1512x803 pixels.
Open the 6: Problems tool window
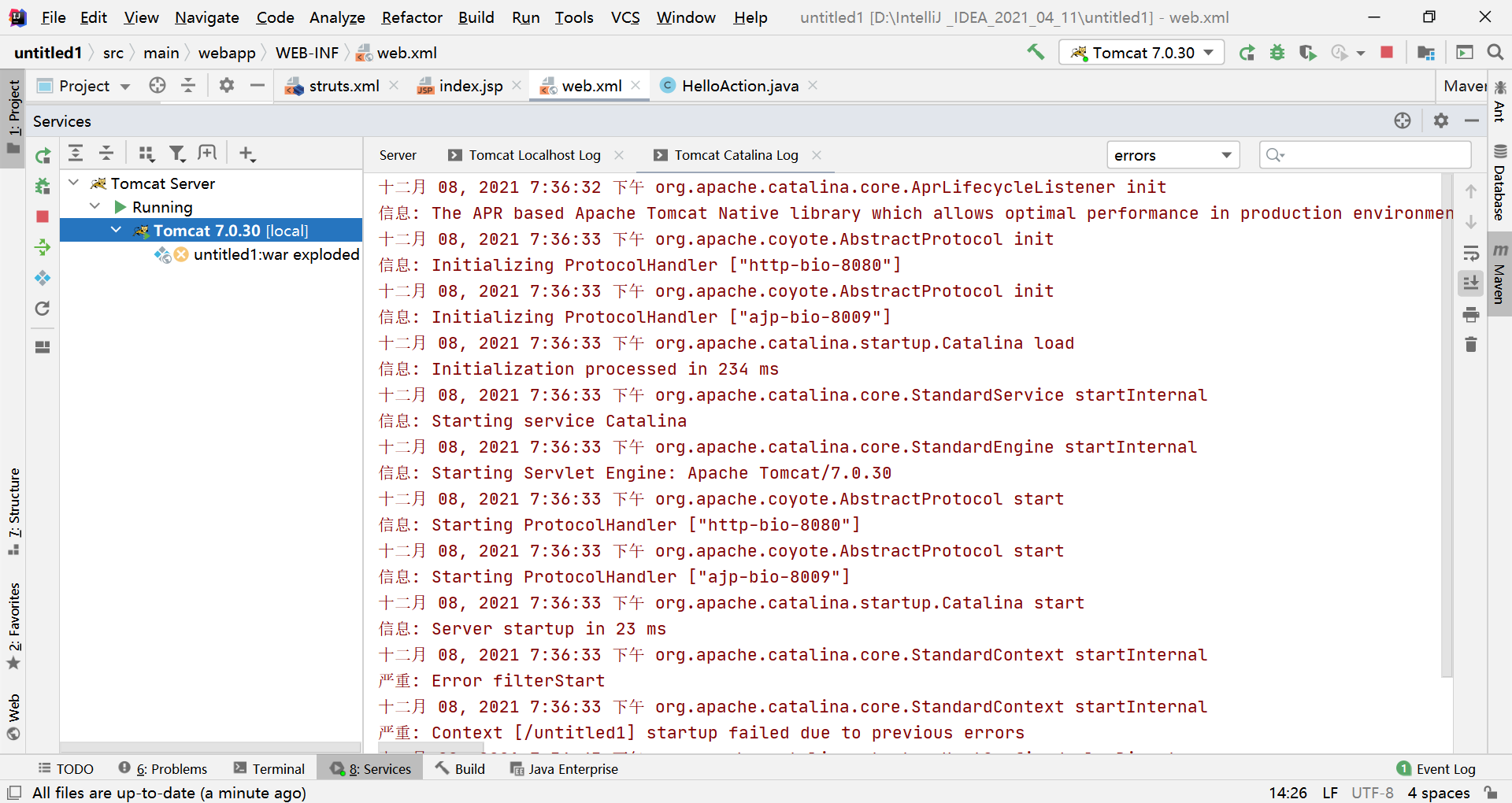(x=163, y=768)
